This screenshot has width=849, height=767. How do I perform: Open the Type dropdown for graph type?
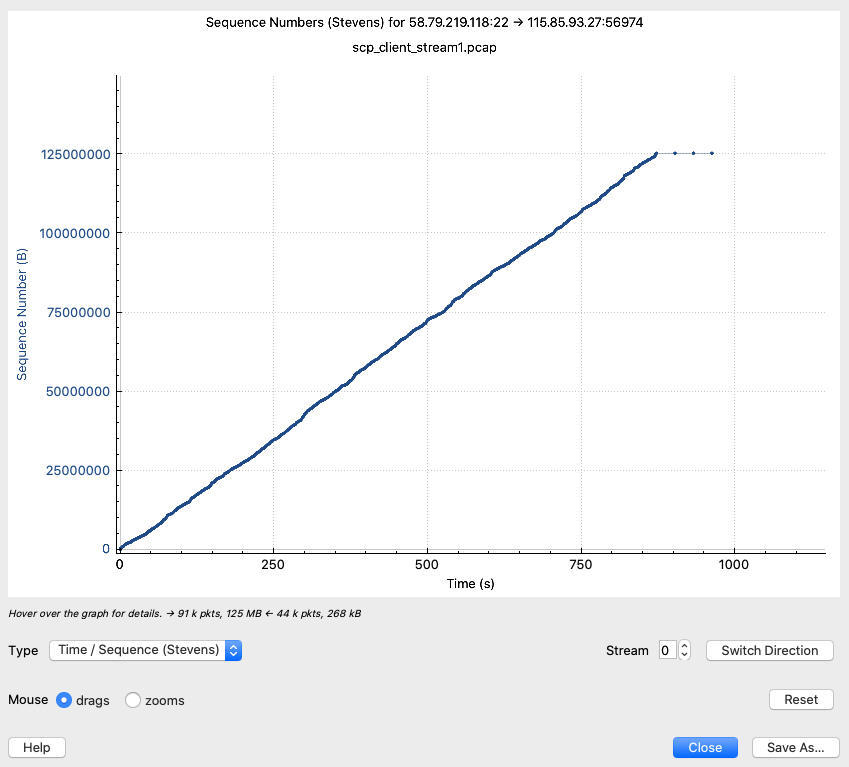[x=145, y=650]
